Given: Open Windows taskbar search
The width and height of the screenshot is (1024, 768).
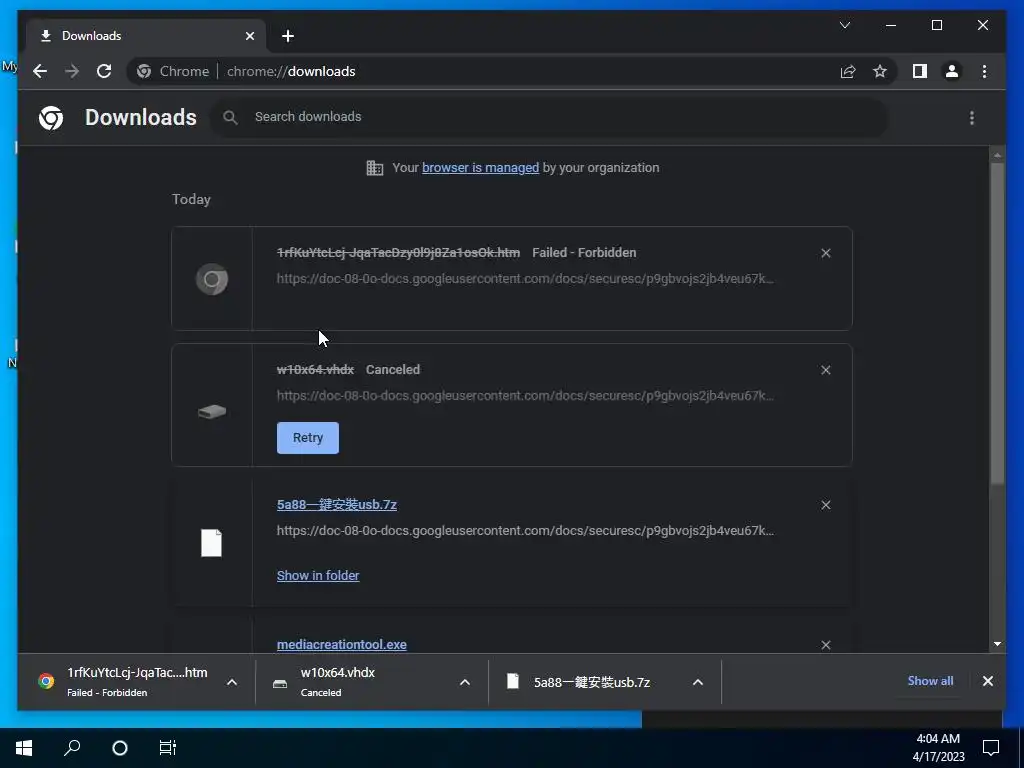Looking at the screenshot, I should point(72,748).
